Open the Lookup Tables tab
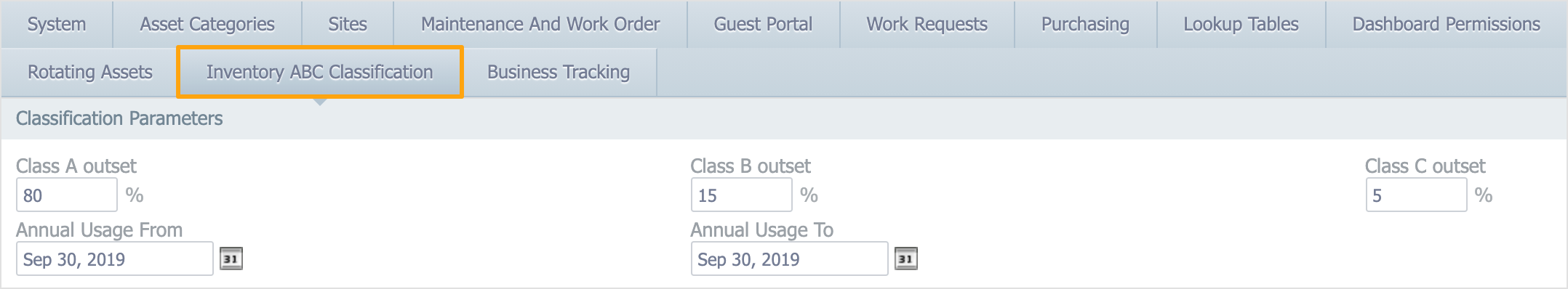This screenshot has height=289, width=1568. tap(1241, 24)
